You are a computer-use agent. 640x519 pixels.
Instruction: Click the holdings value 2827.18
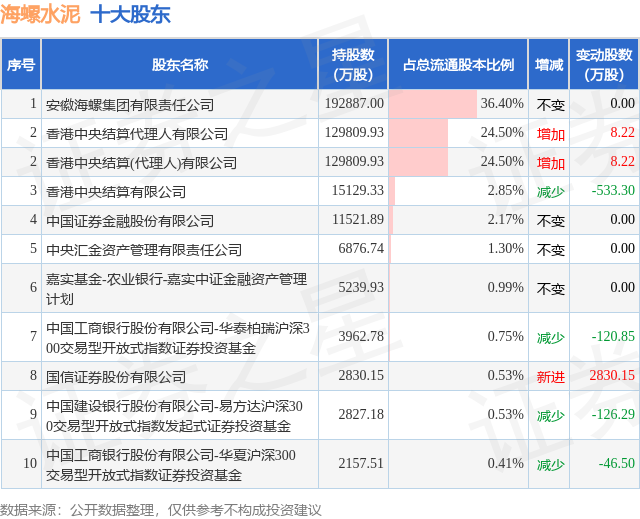(361, 414)
